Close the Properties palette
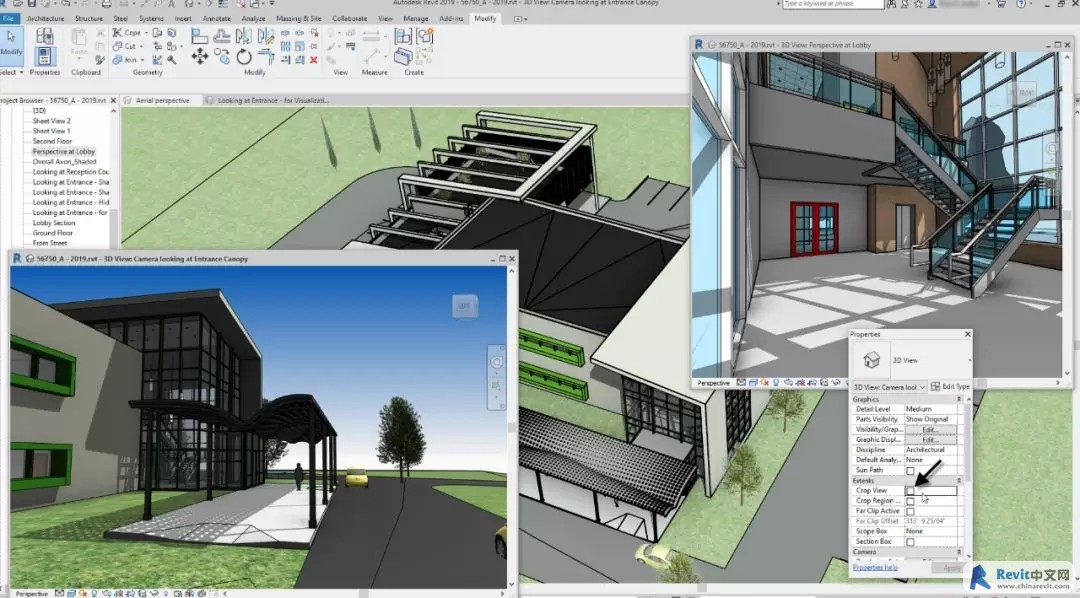Image resolution: width=1080 pixels, height=598 pixels. [967, 334]
